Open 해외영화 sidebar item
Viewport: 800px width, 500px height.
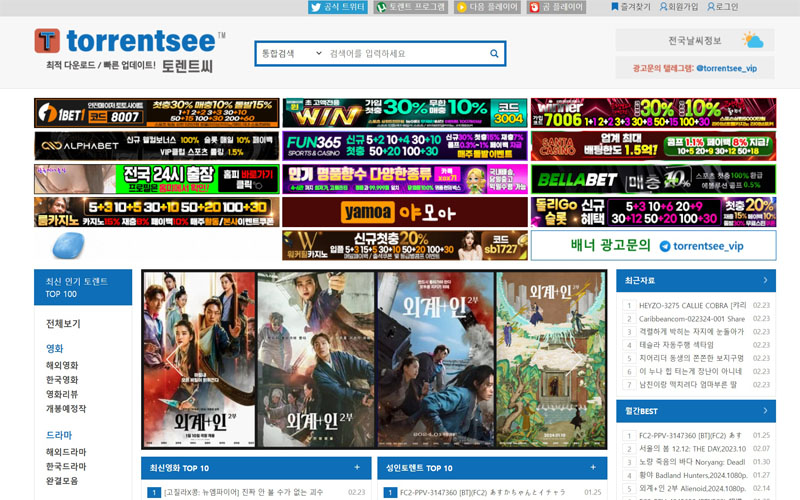62,365
